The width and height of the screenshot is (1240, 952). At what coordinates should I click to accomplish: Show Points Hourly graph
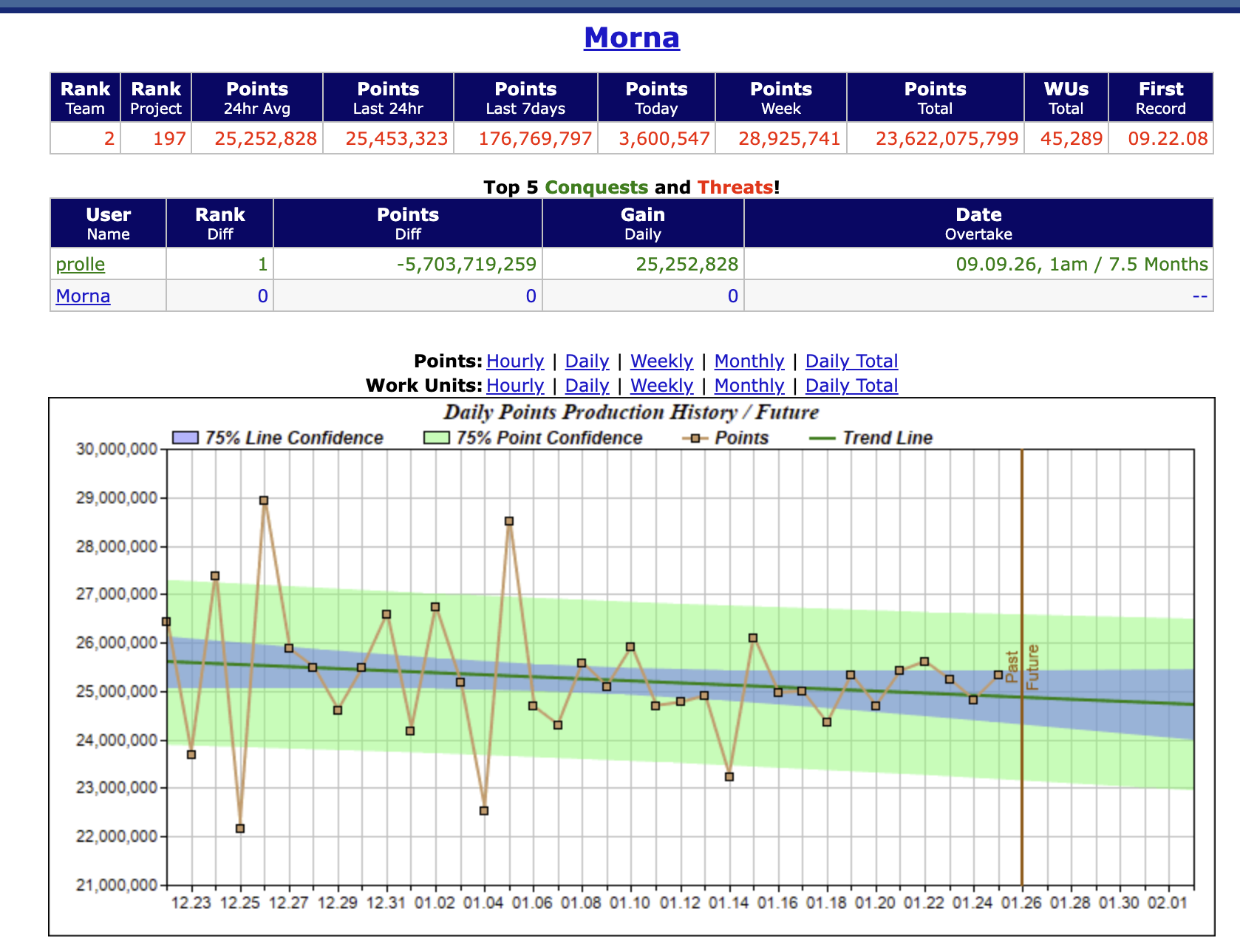click(514, 361)
